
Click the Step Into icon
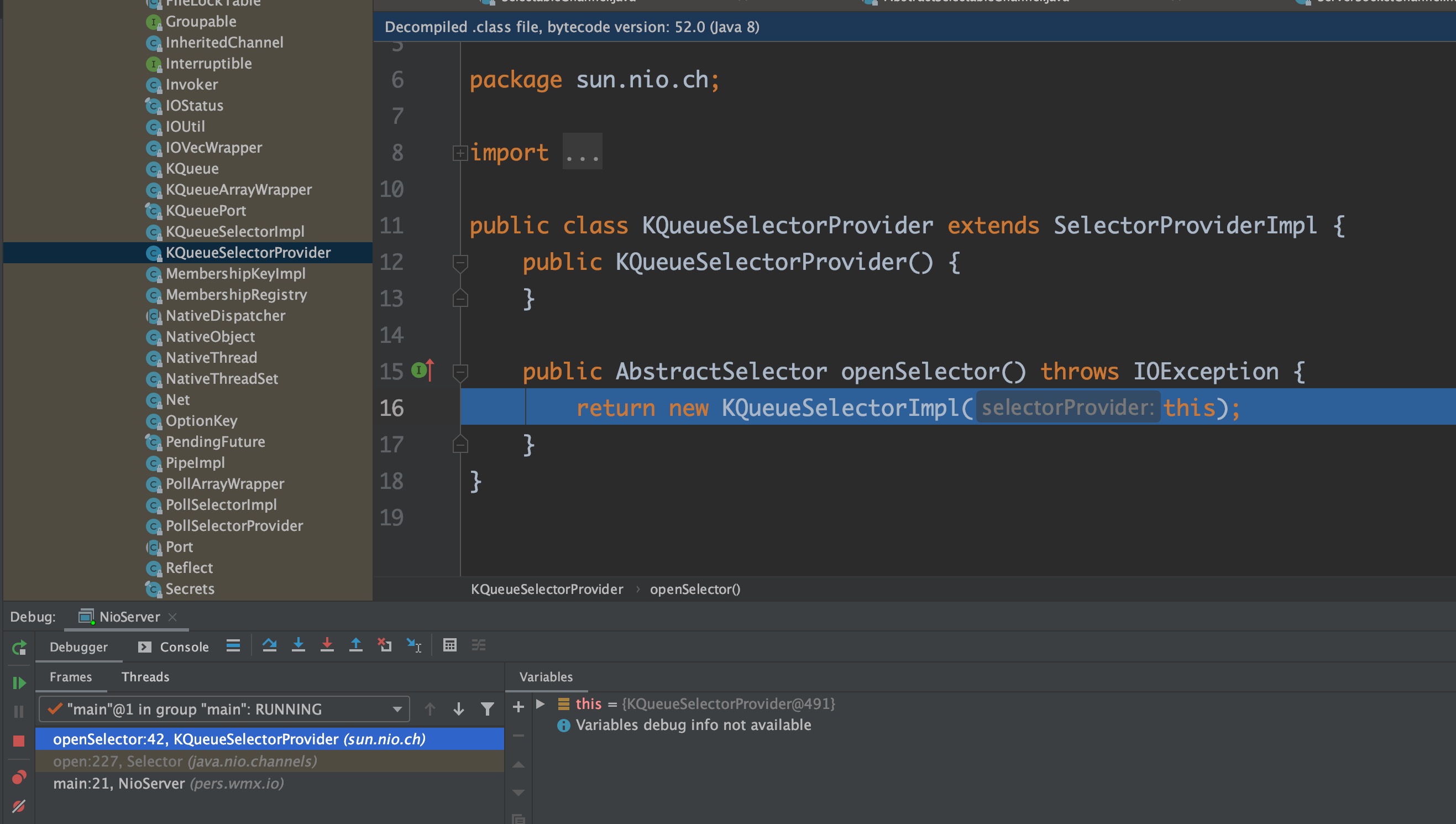[298, 645]
